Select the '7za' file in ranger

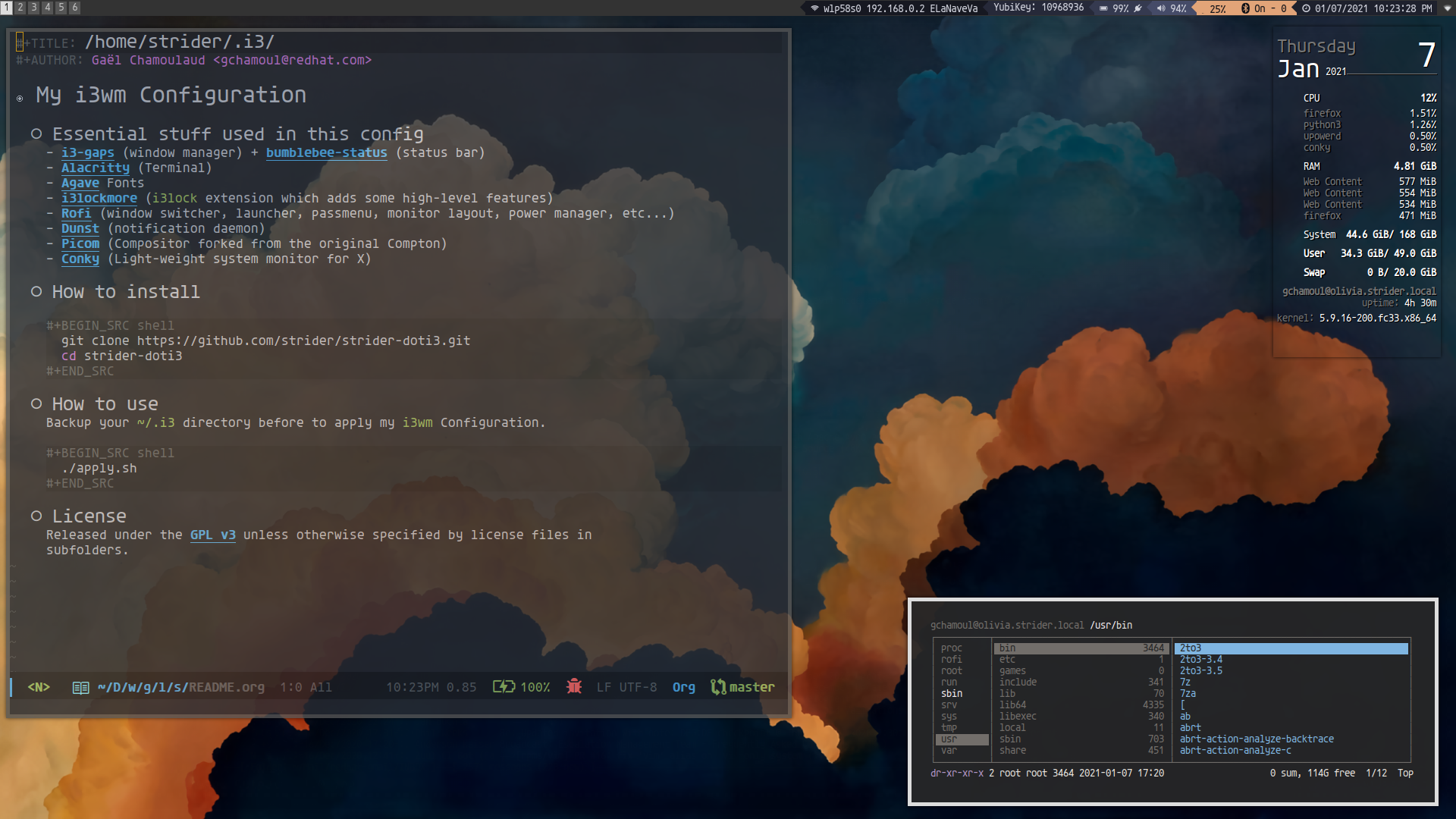click(1188, 694)
